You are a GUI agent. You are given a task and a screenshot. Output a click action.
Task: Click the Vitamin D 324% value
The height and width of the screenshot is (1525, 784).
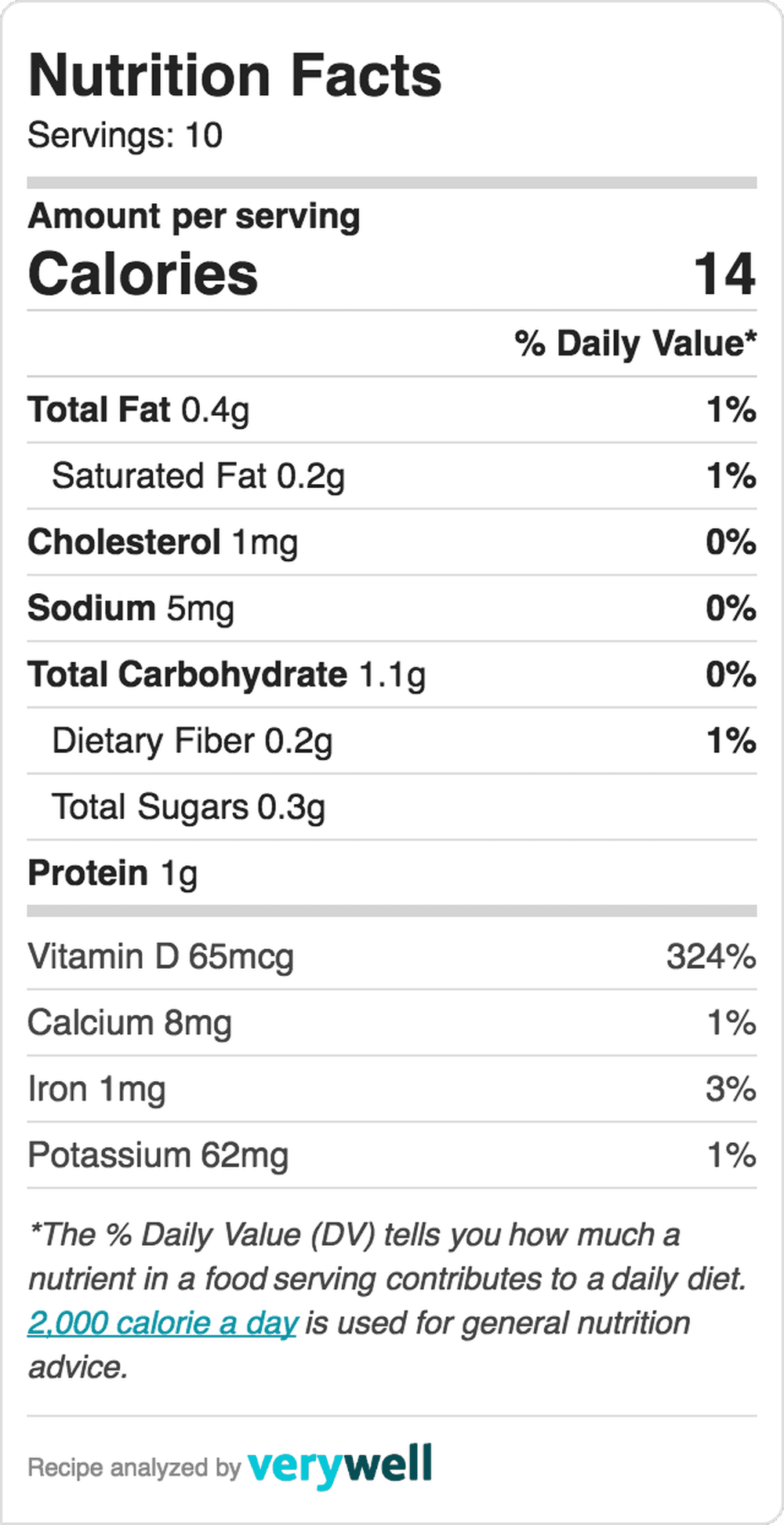click(x=711, y=956)
